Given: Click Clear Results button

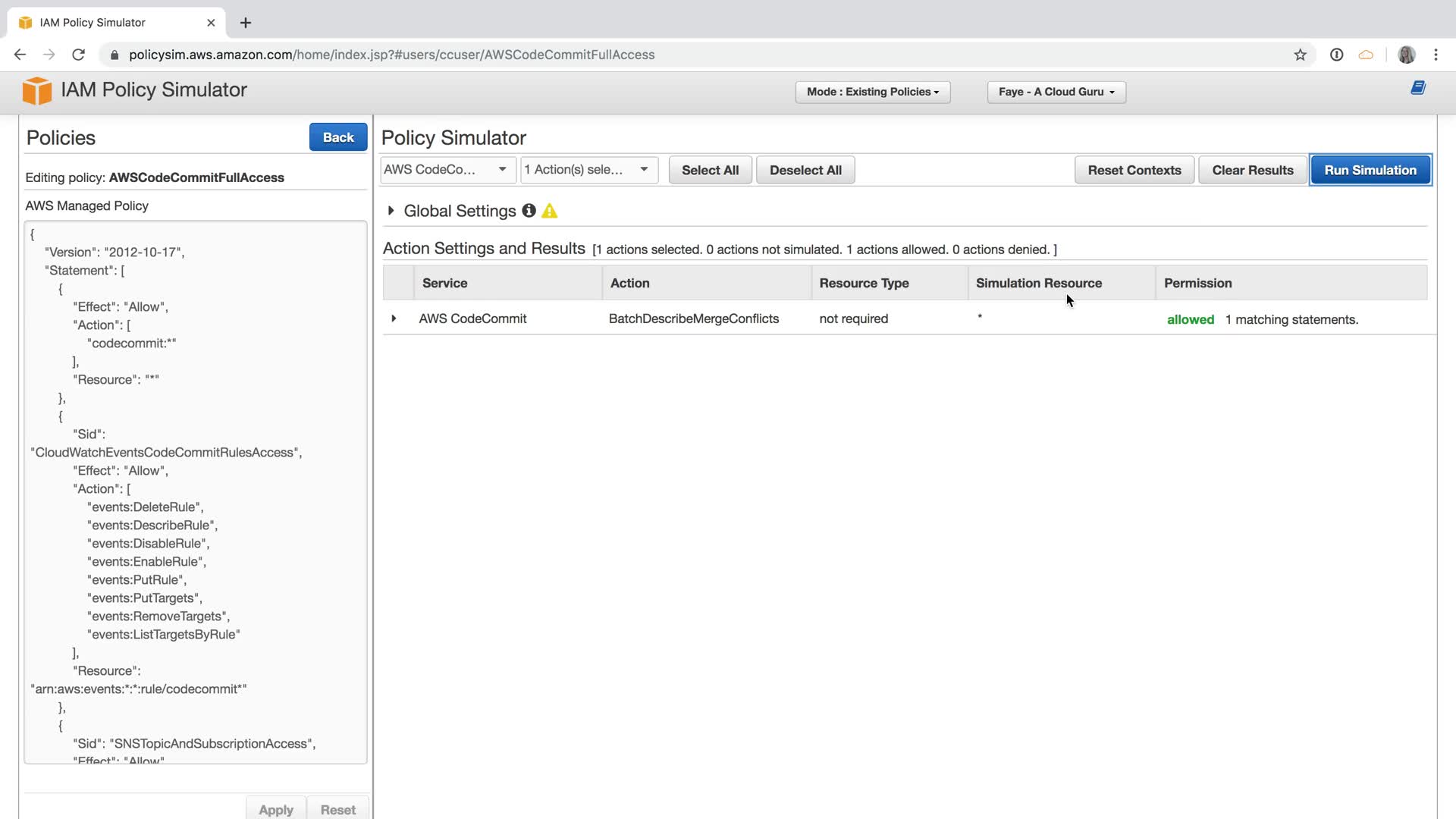Looking at the screenshot, I should [x=1252, y=170].
